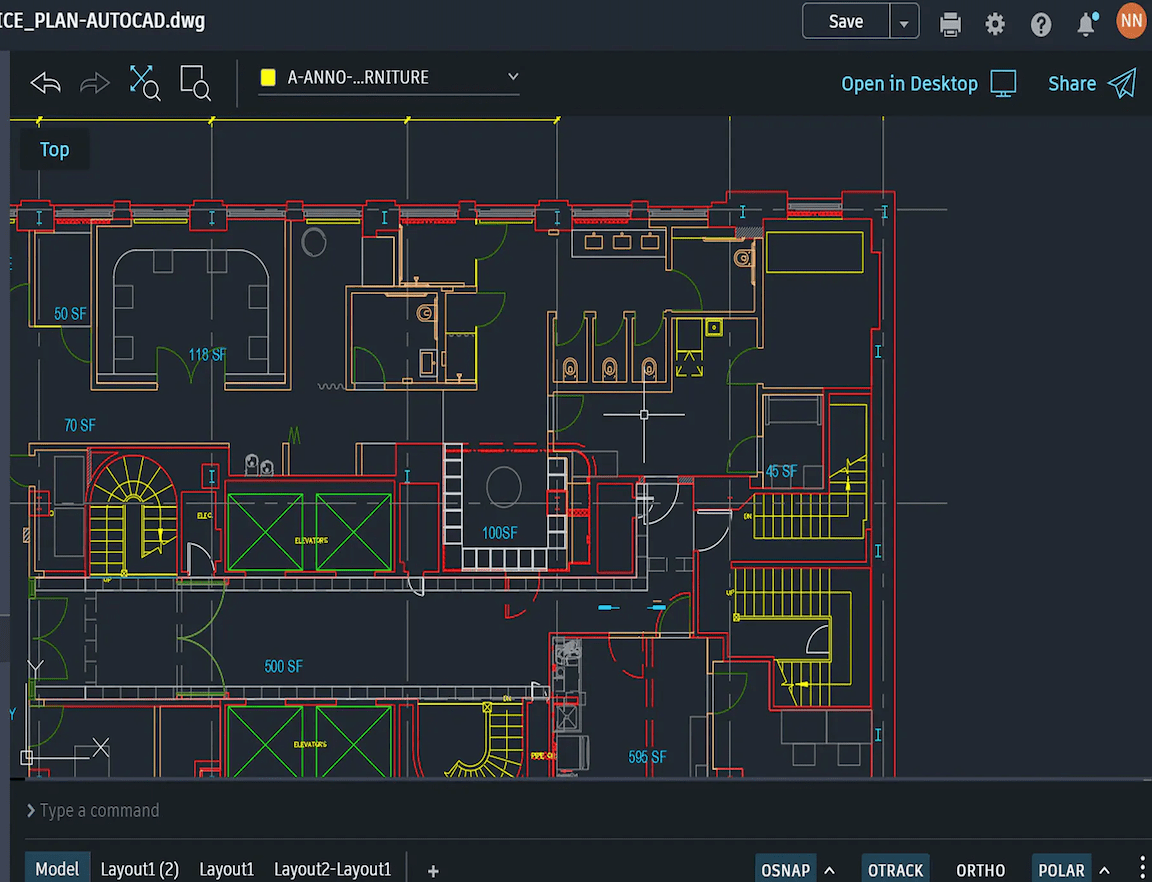Disable the OSNAP toggle
The width and height of the screenshot is (1152, 882).
point(785,869)
